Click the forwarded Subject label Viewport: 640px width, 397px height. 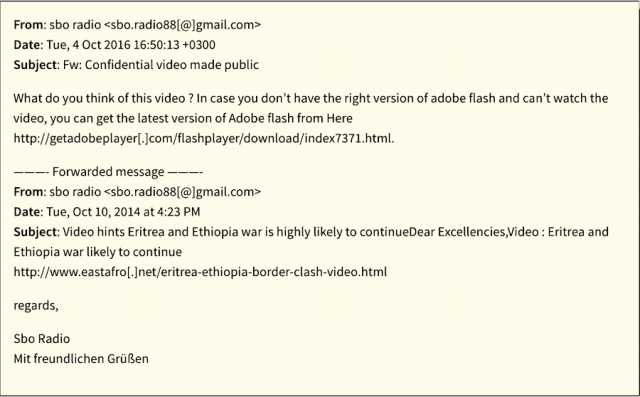pyautogui.click(x=35, y=232)
